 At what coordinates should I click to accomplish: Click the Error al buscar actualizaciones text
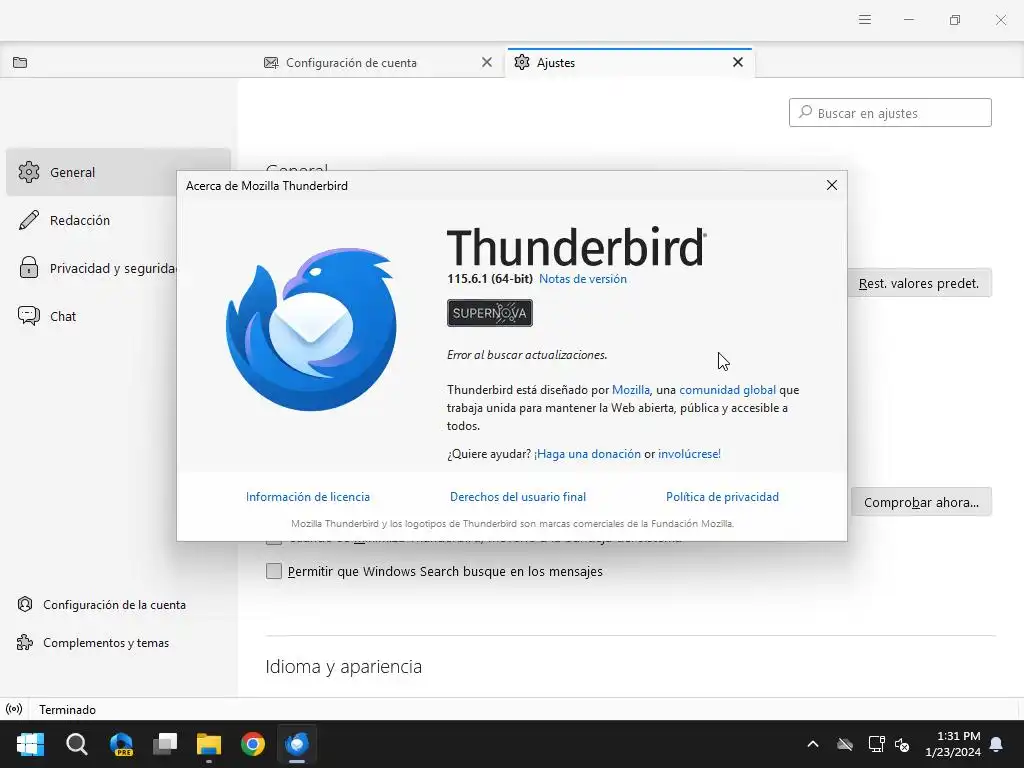click(x=527, y=355)
